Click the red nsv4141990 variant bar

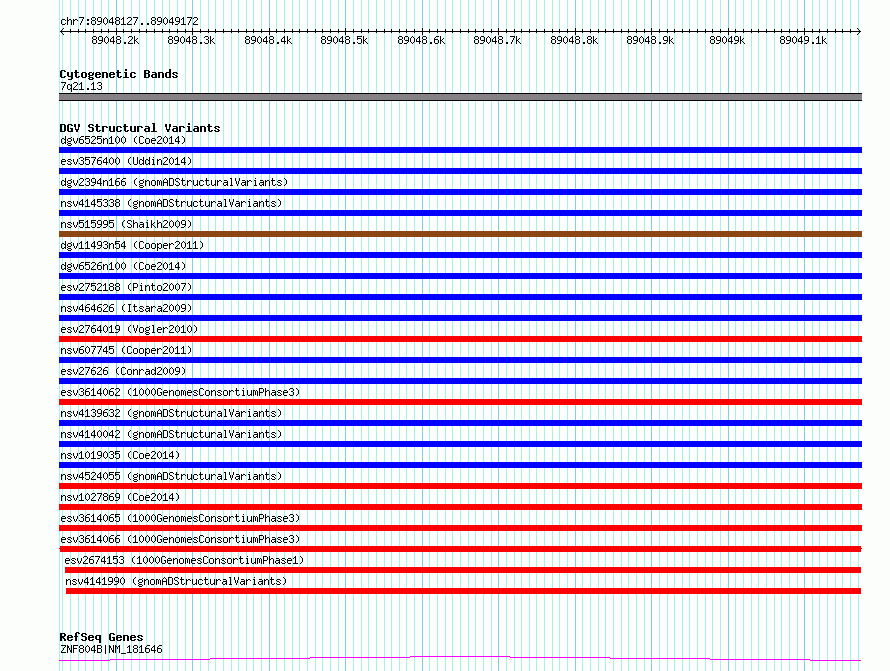click(463, 591)
